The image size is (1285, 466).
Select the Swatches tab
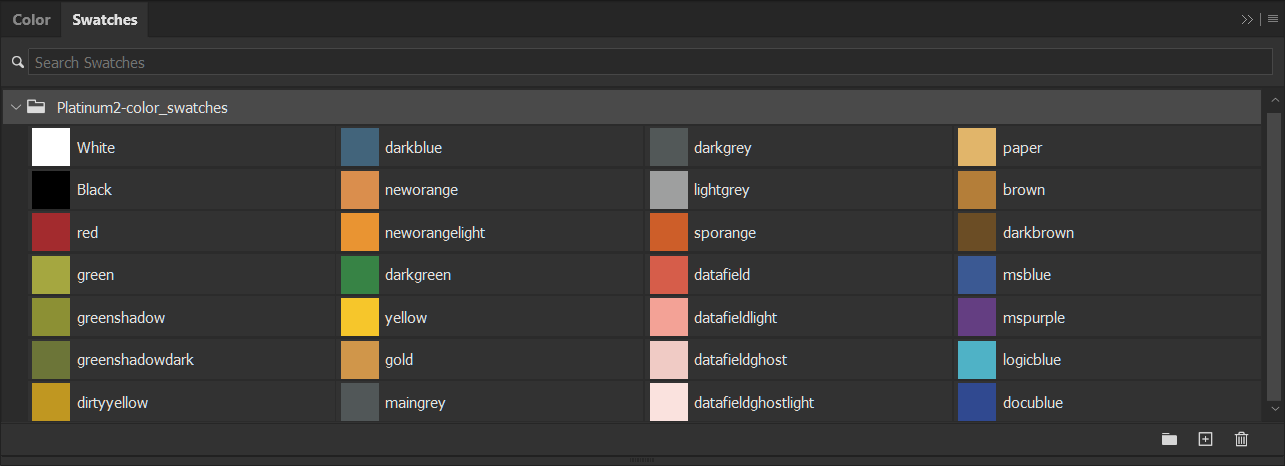[x=105, y=20]
